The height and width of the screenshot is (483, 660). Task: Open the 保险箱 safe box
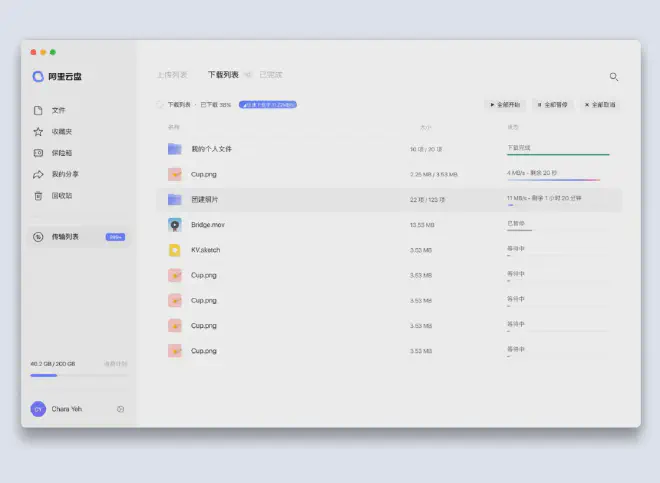pyautogui.click(x=60, y=153)
